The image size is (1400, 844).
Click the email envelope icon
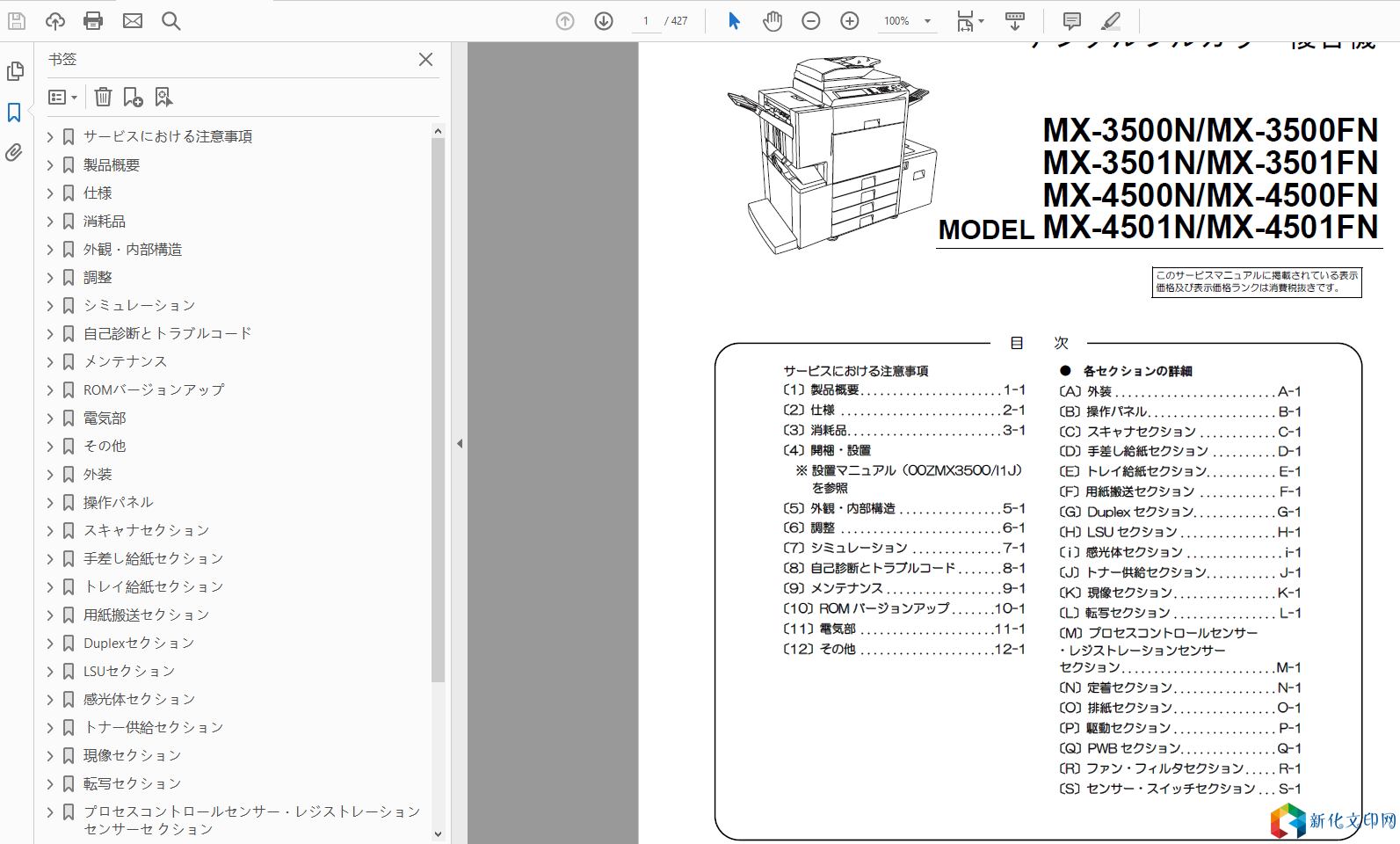tap(133, 20)
